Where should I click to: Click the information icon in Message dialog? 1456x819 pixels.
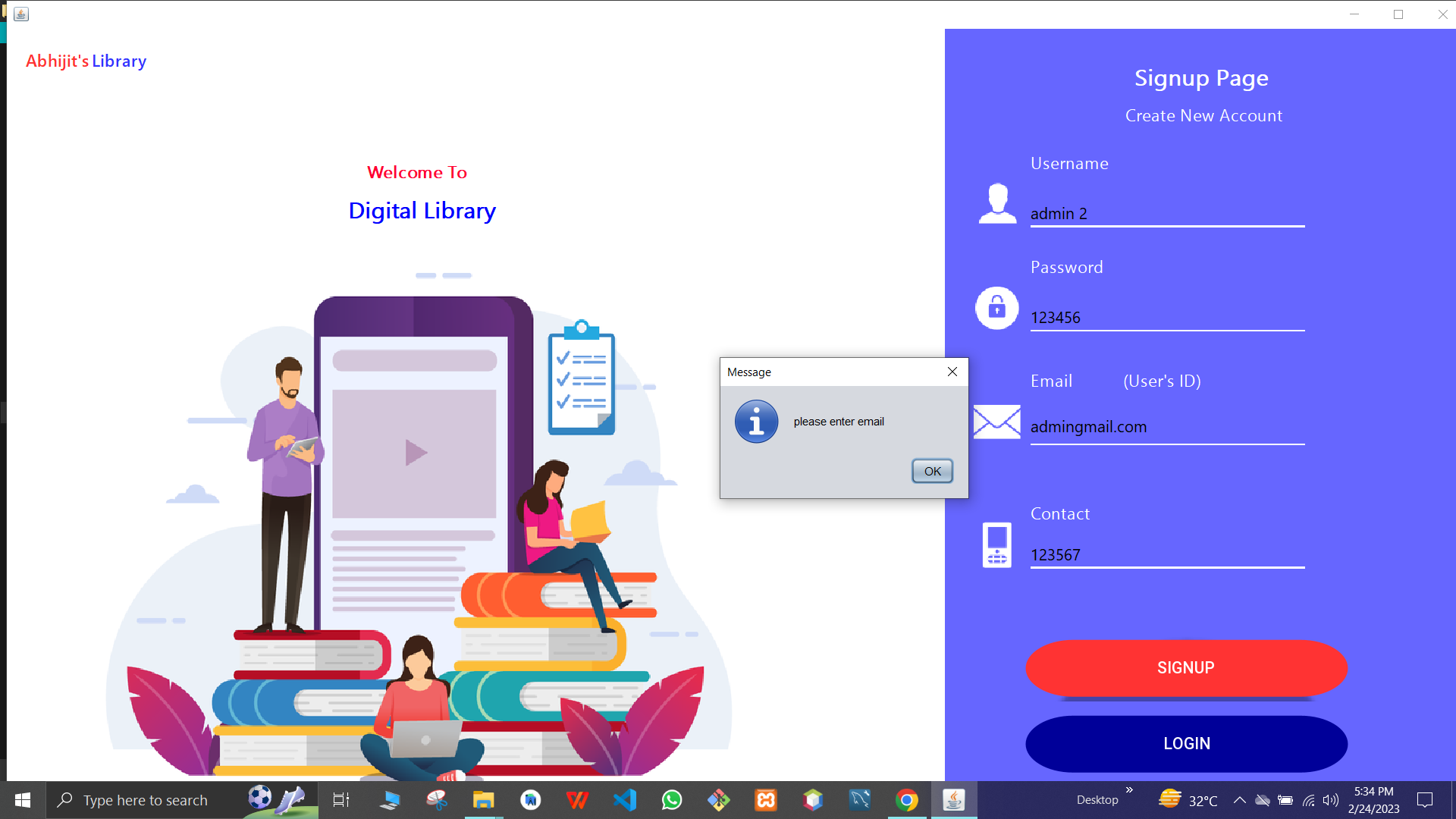(756, 422)
